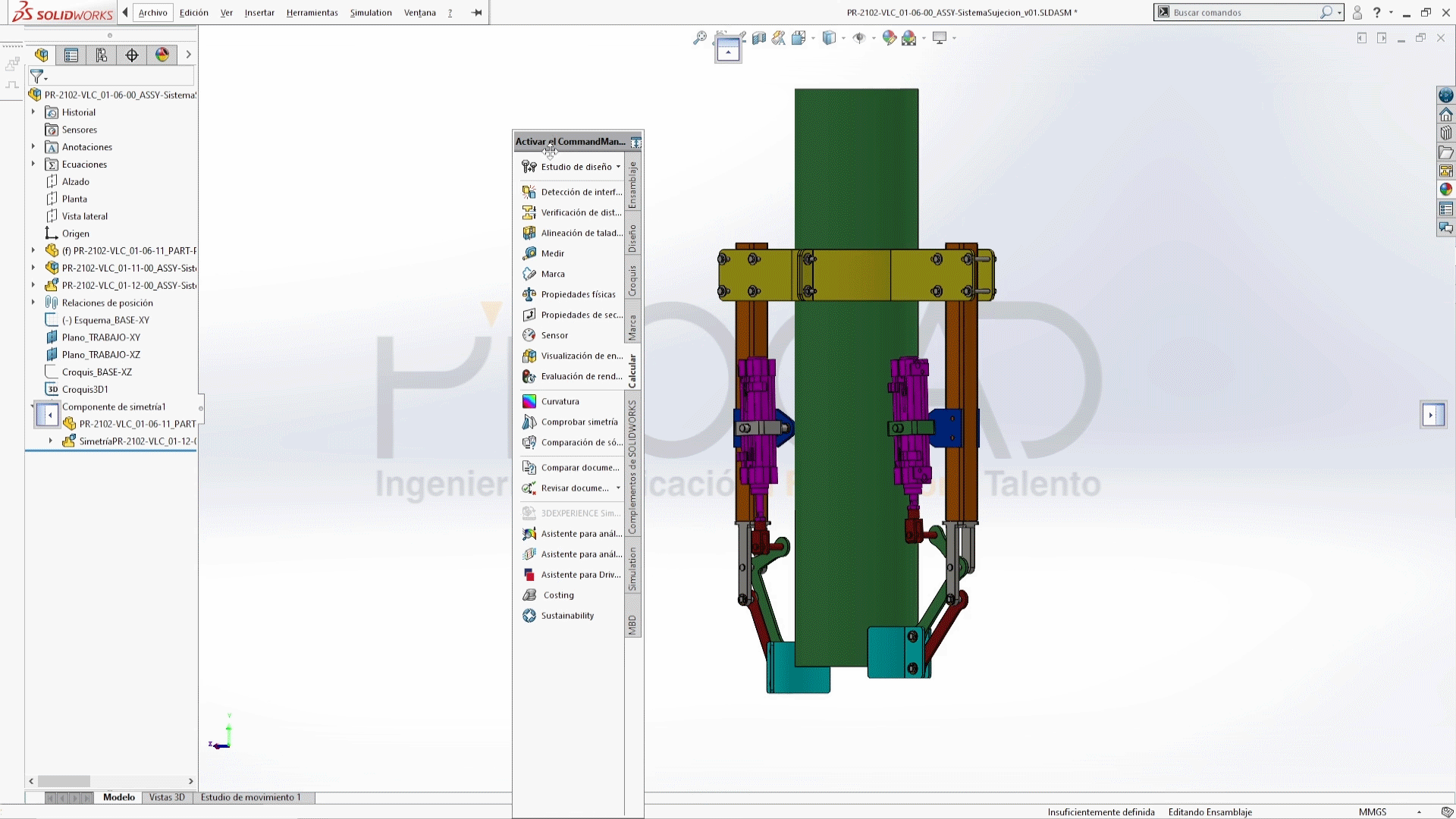The width and height of the screenshot is (1456, 819).
Task: Click the Propiedades físicas tool
Action: click(x=569, y=294)
